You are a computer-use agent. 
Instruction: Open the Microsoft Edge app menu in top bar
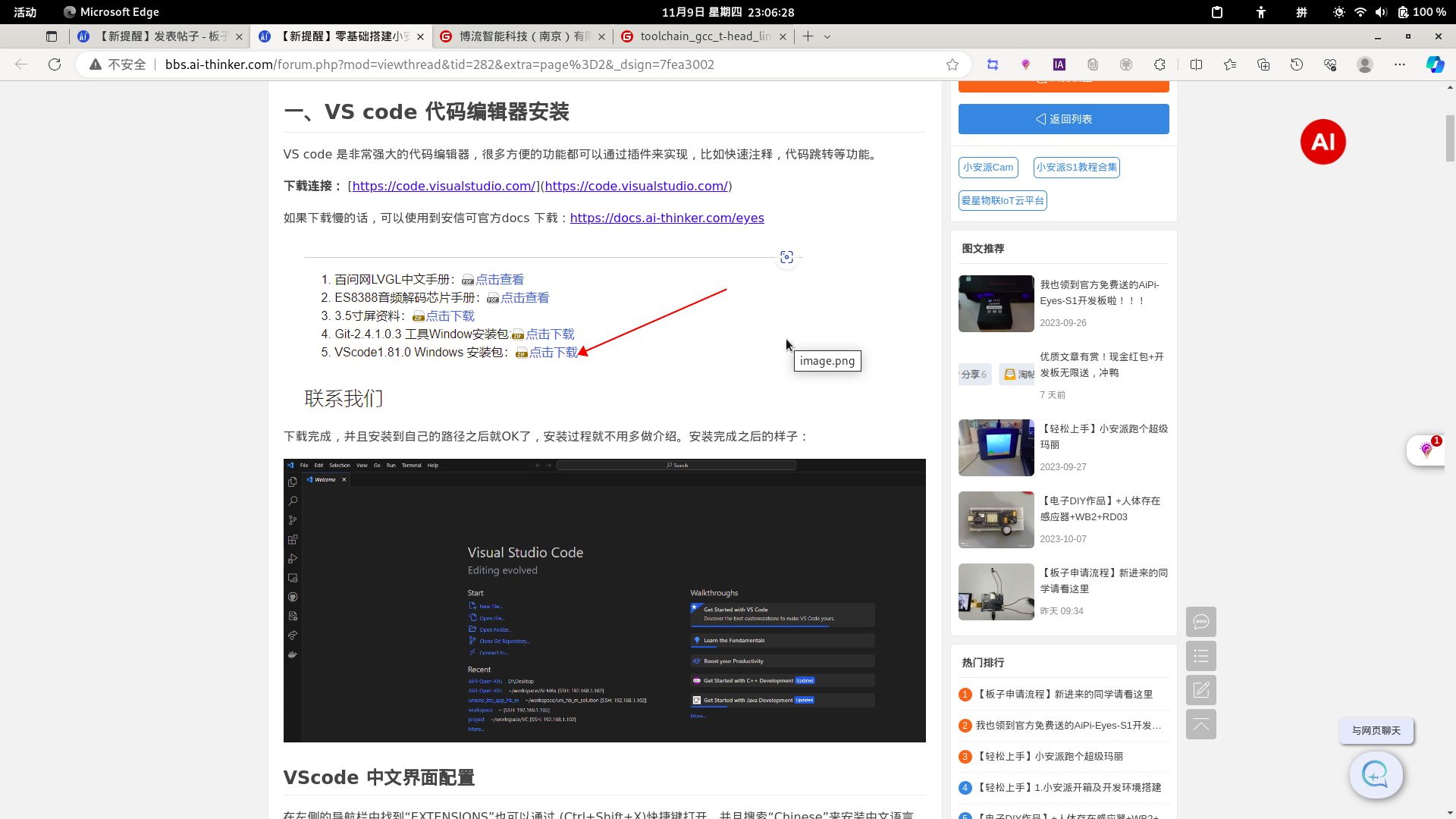coord(111,12)
